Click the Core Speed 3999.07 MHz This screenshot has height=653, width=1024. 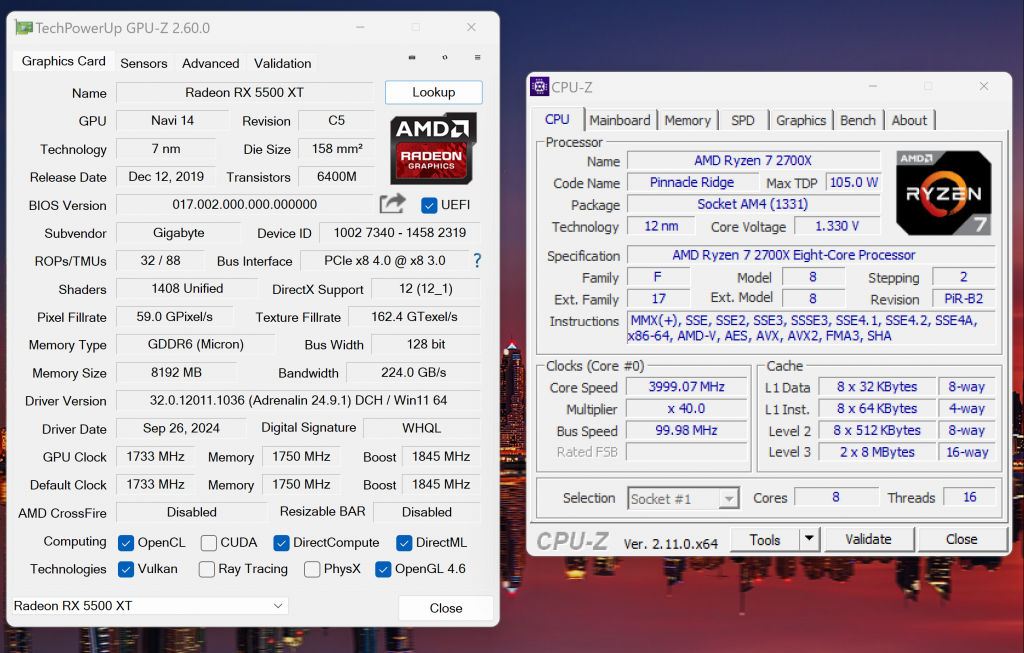pyautogui.click(x=686, y=387)
